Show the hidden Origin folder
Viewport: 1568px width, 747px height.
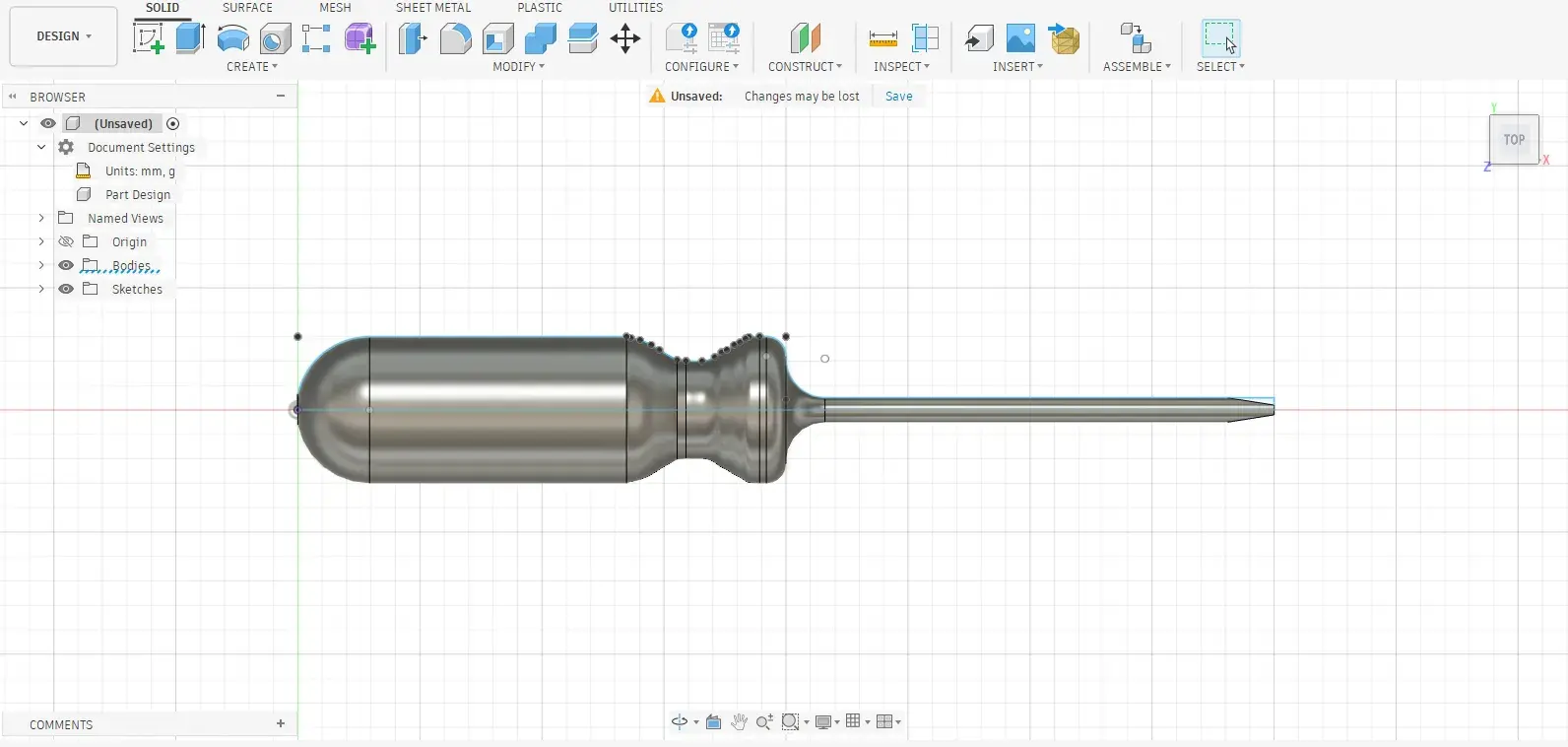point(66,241)
